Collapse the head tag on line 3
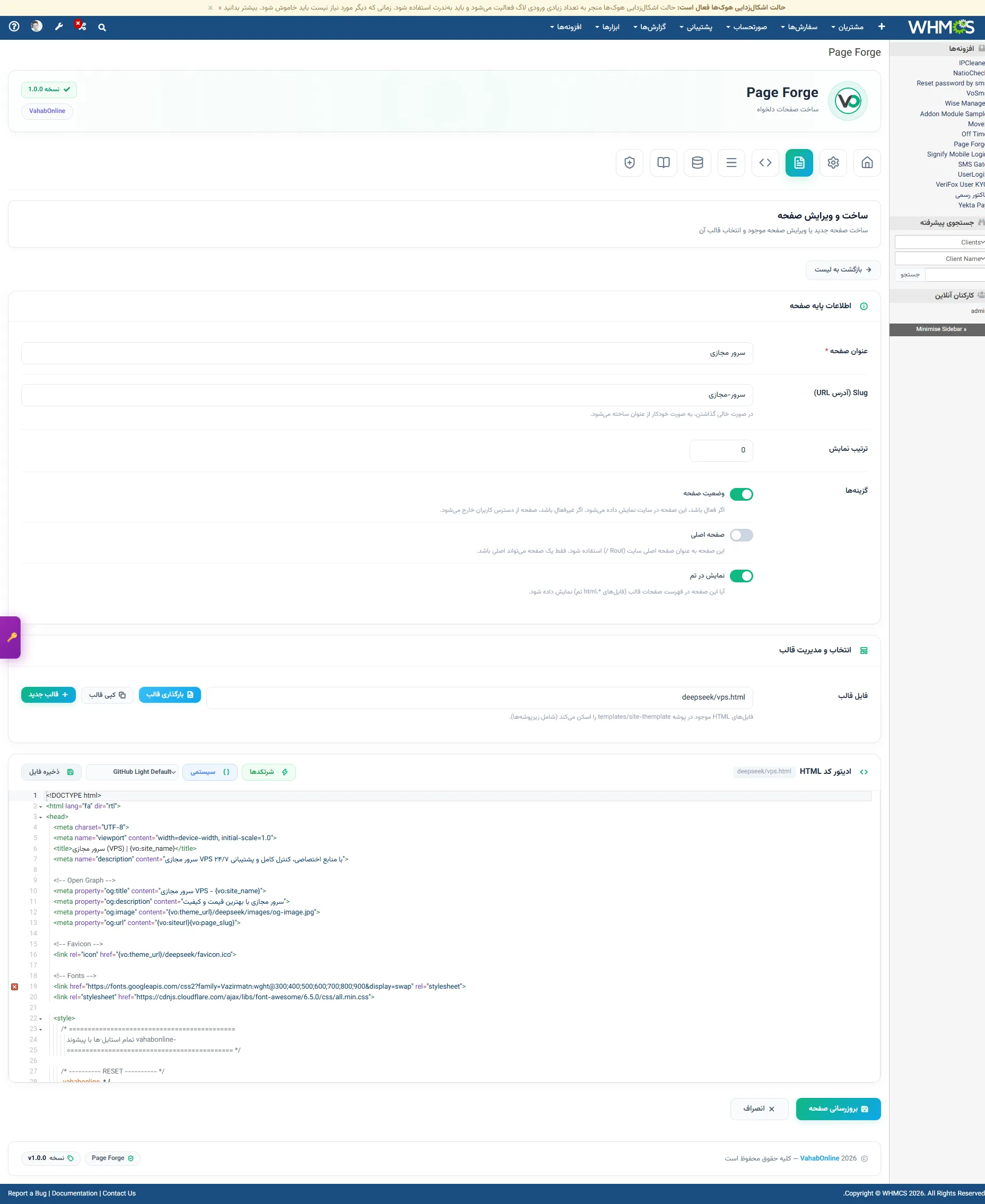 coord(40,817)
